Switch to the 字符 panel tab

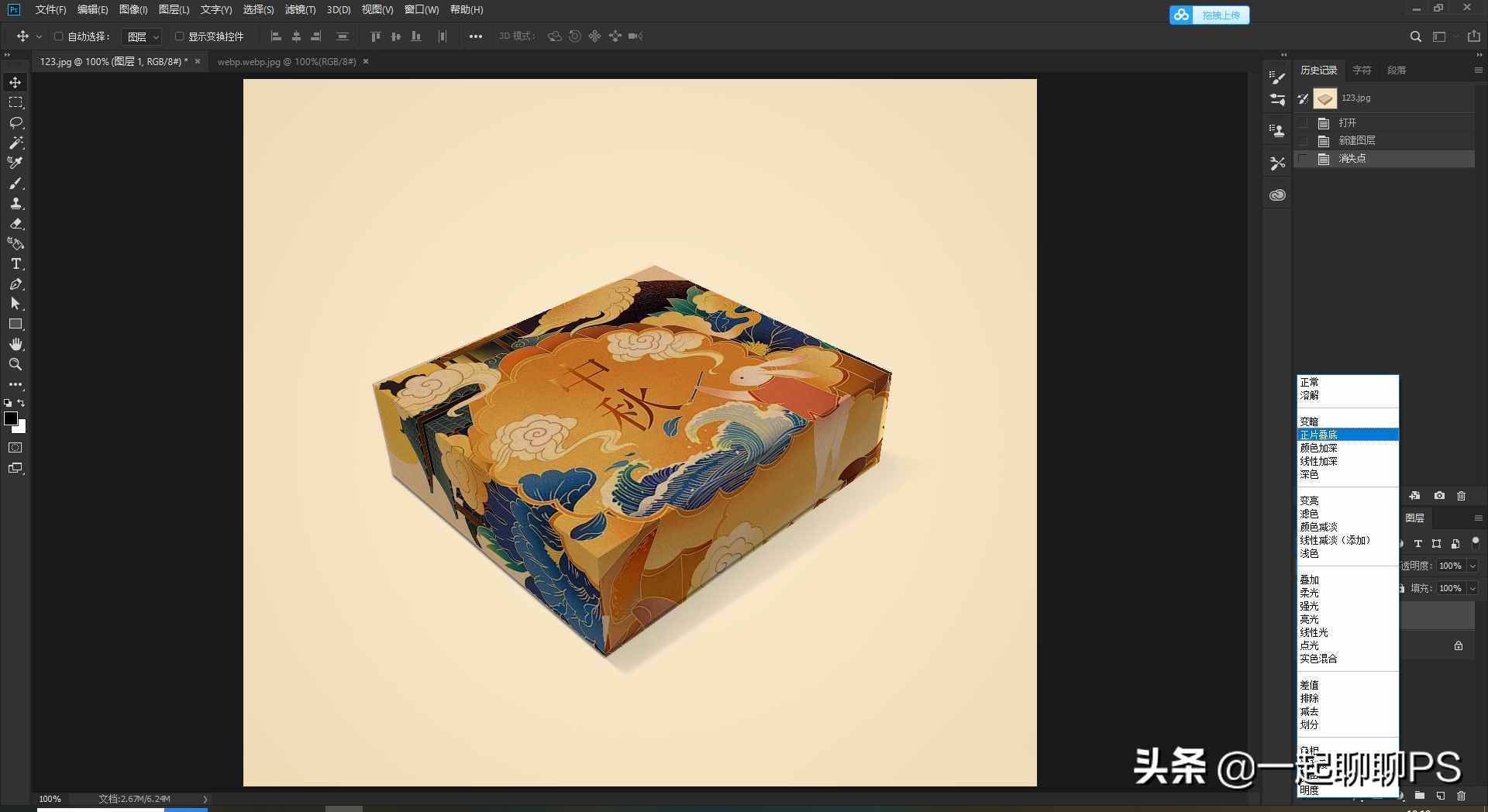[1362, 70]
